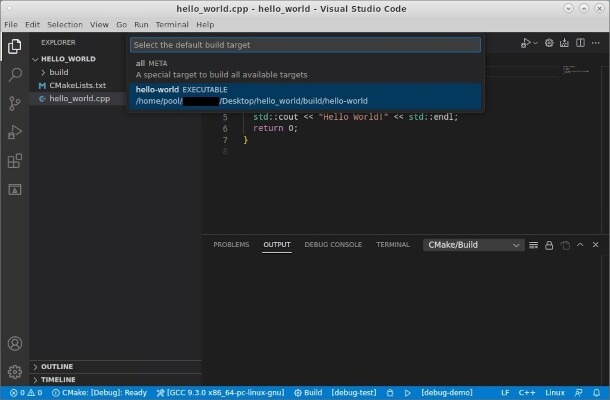Open the Terminal menu
Screen dimensions: 610x400
[172, 25]
